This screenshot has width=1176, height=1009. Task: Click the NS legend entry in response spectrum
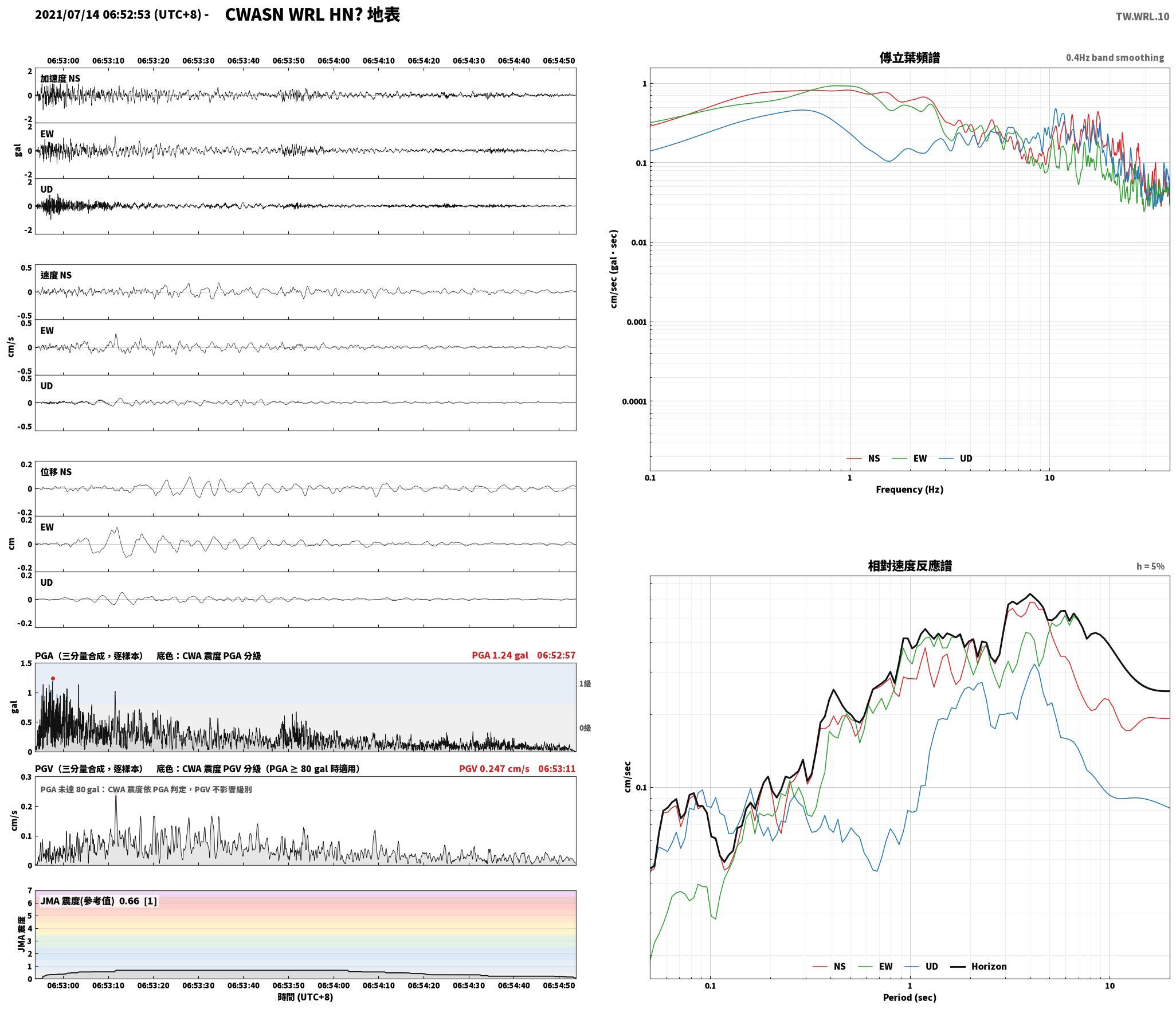click(829, 966)
